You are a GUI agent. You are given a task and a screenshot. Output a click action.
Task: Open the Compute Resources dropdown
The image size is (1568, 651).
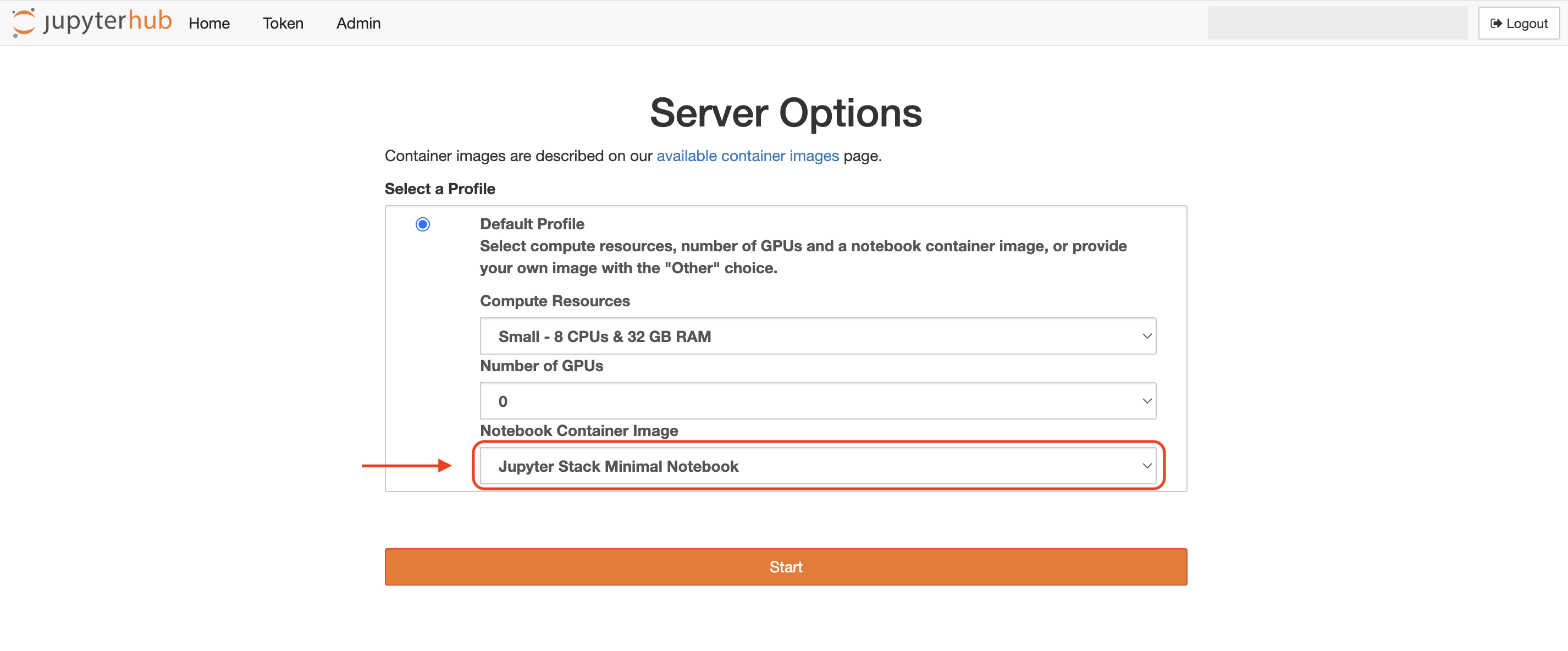coord(818,336)
